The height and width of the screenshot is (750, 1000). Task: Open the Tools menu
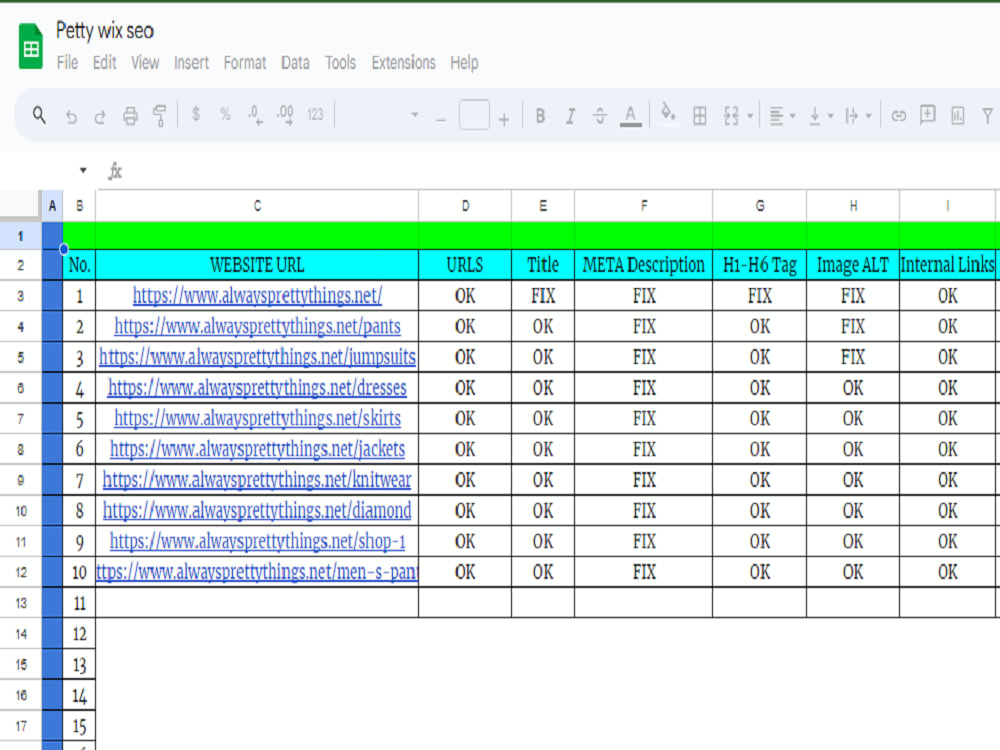[340, 62]
